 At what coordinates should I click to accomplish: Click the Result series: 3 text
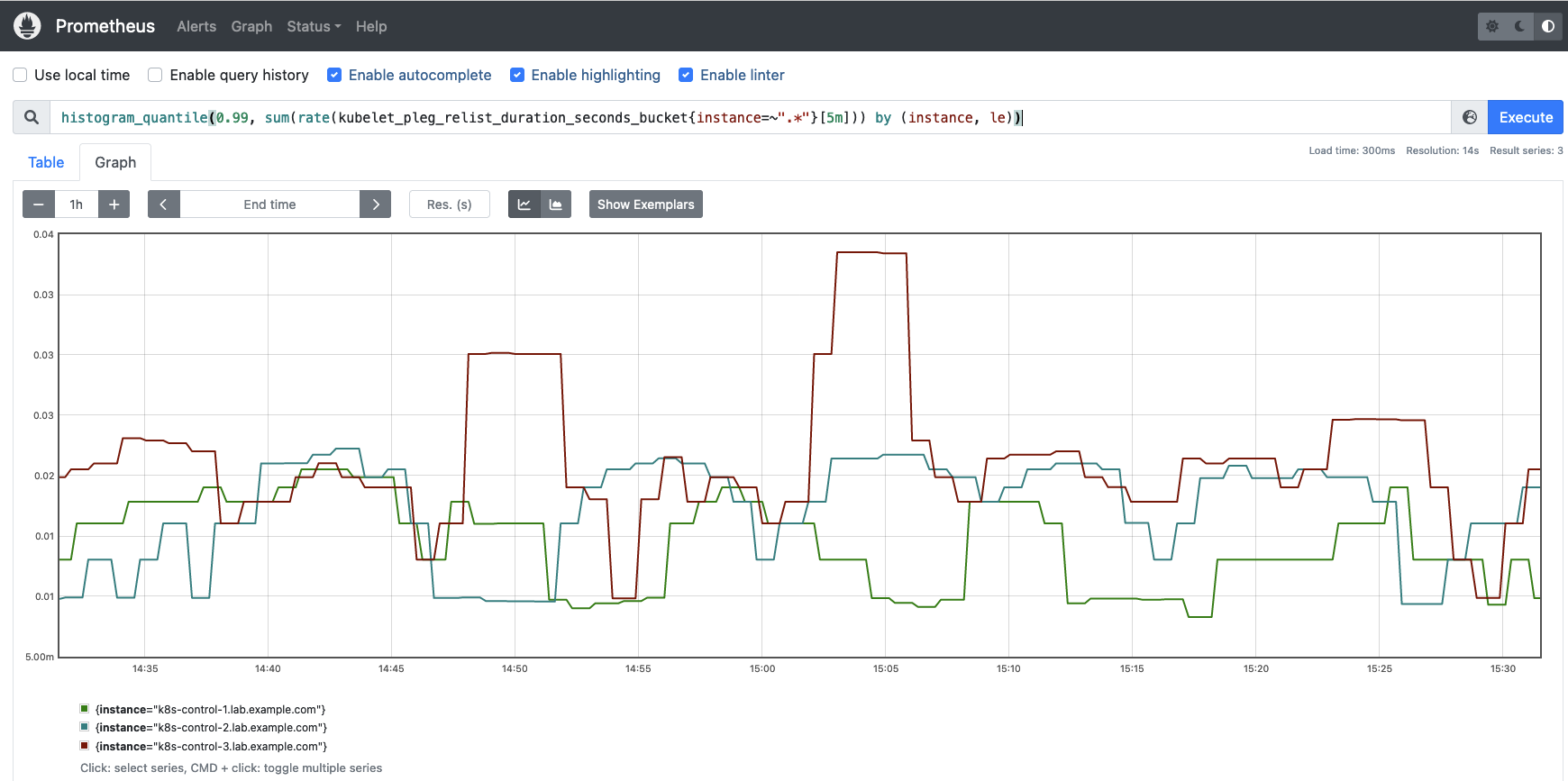point(1526,150)
